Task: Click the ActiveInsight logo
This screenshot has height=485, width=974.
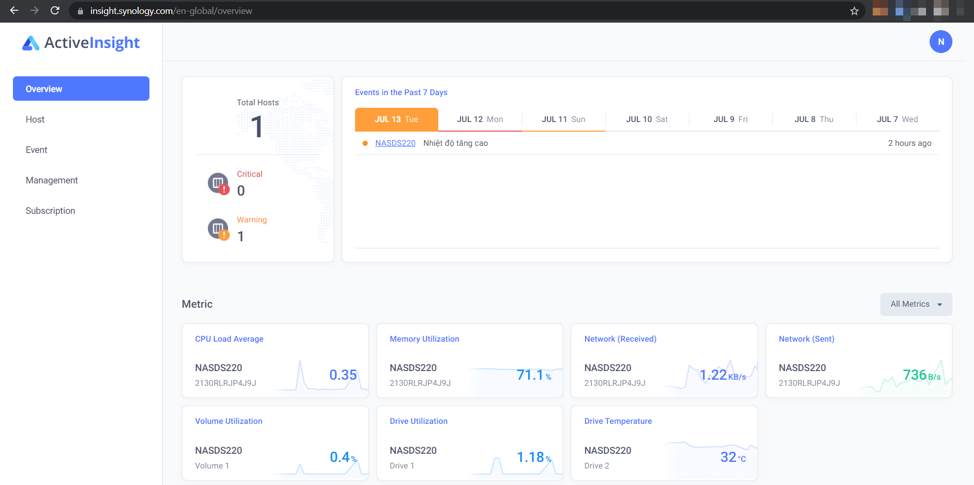Action: pyautogui.click(x=81, y=43)
